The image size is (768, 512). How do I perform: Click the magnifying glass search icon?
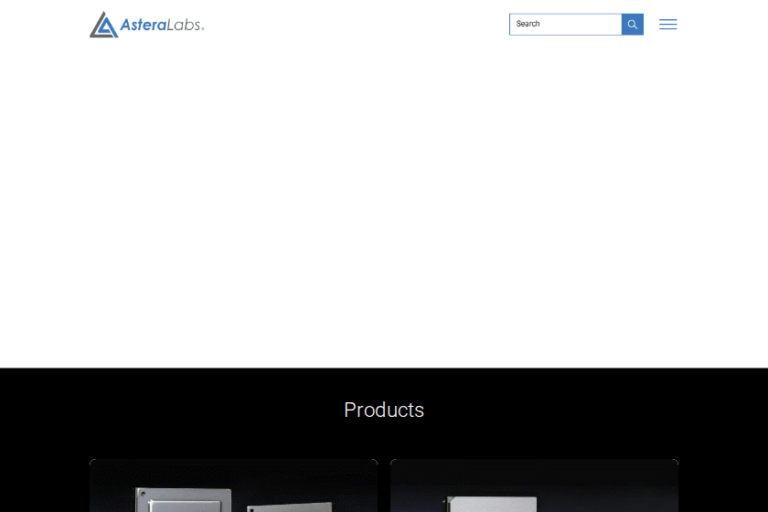pyautogui.click(x=632, y=24)
